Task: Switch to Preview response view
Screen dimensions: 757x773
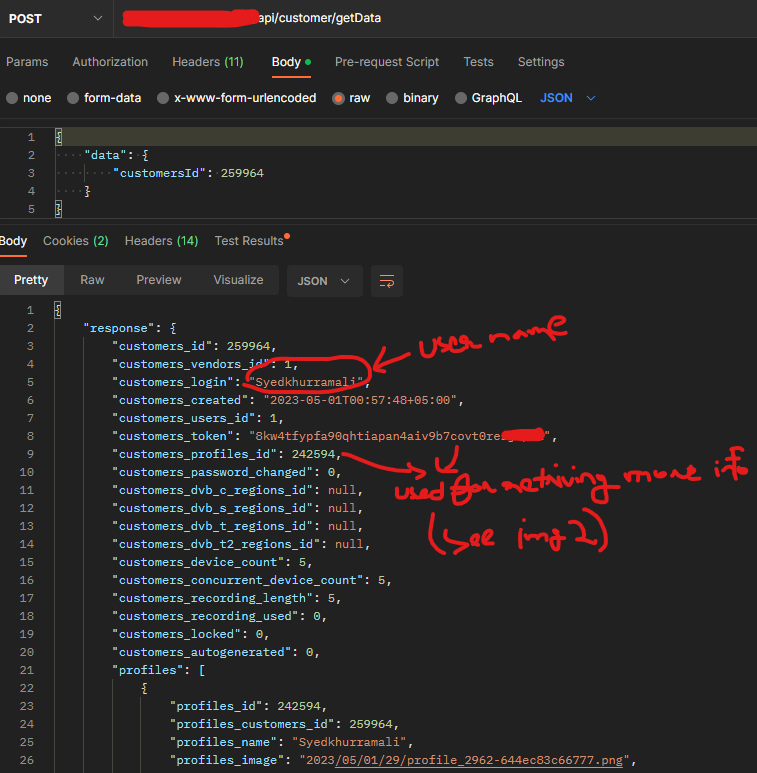Action: [x=159, y=280]
